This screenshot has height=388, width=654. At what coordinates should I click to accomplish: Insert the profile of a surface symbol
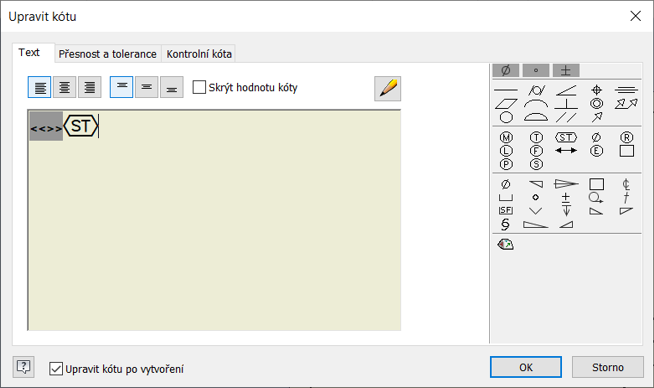536,117
